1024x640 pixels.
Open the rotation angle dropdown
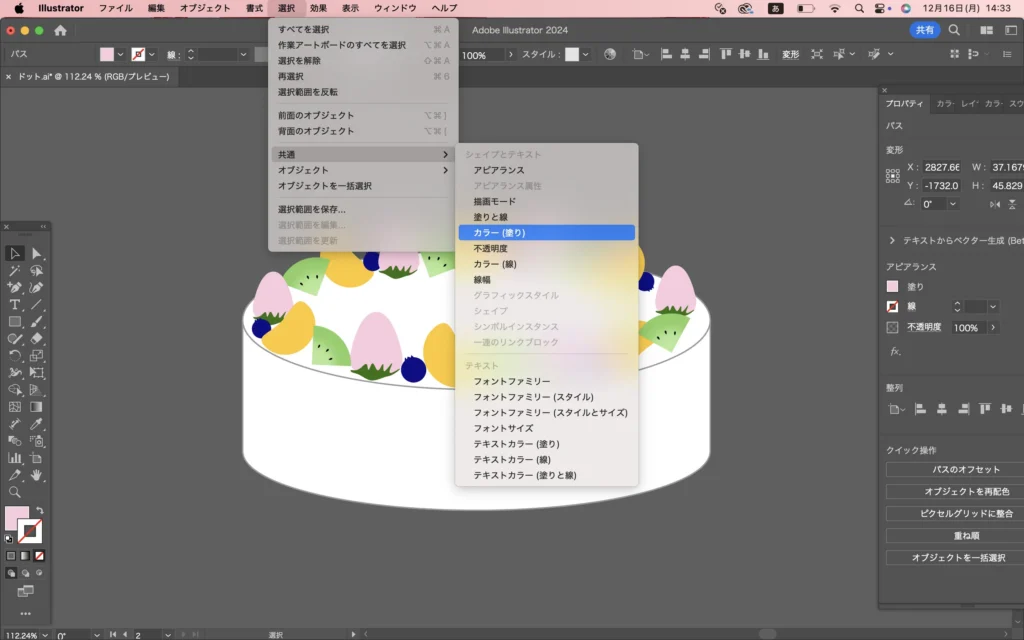tap(953, 204)
